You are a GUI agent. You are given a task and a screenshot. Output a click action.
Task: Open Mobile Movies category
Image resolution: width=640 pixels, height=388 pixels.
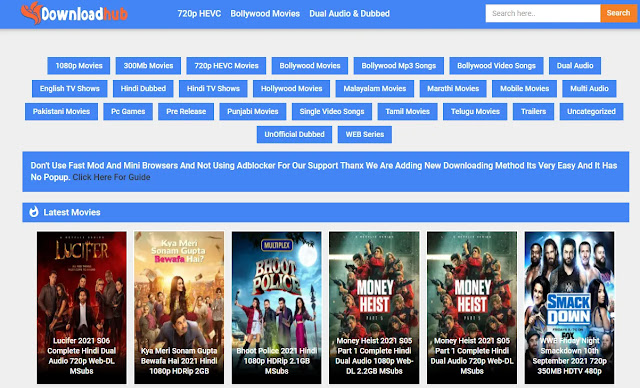524,89
